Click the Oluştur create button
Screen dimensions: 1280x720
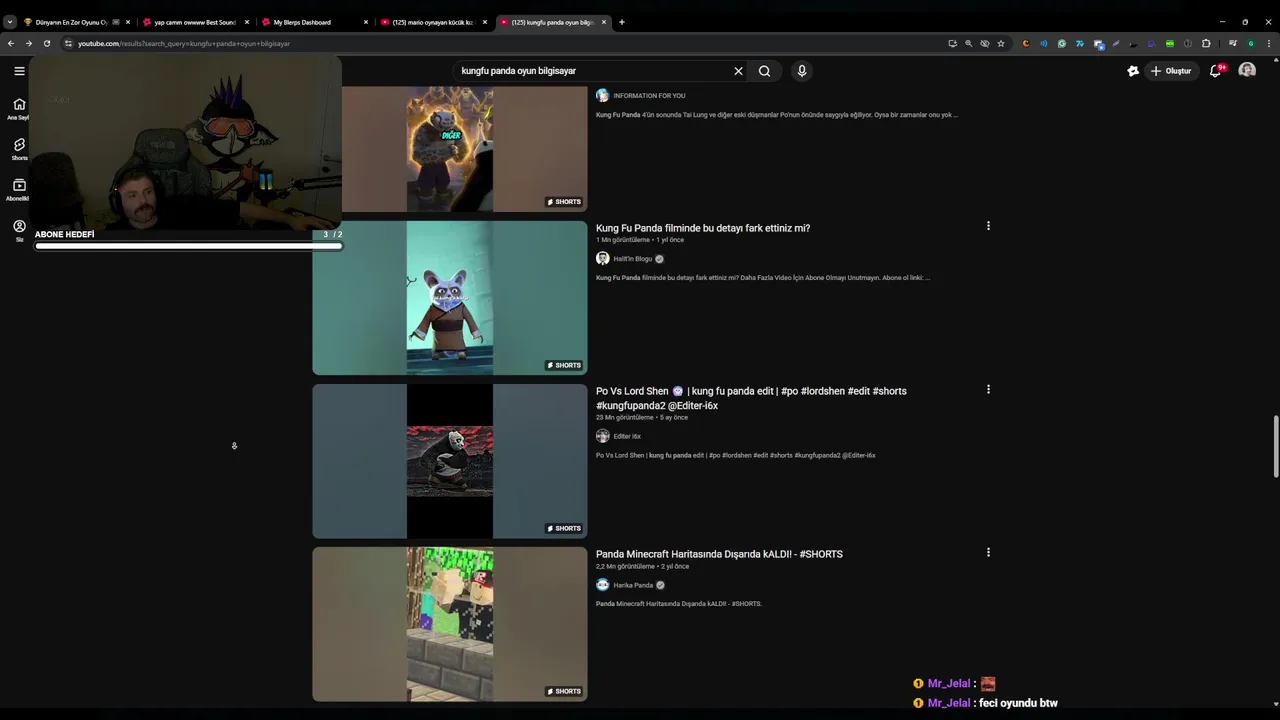(1171, 71)
